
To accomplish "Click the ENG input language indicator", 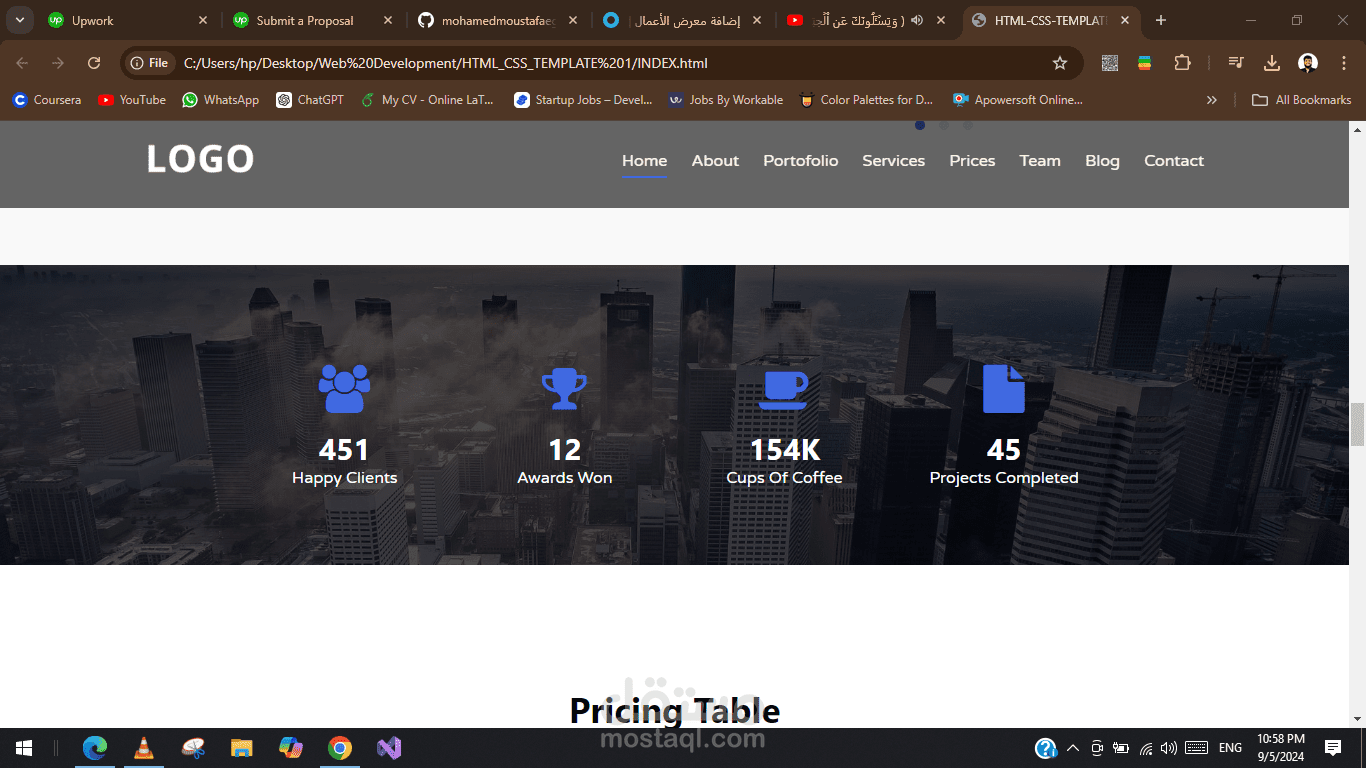I will (x=1230, y=748).
